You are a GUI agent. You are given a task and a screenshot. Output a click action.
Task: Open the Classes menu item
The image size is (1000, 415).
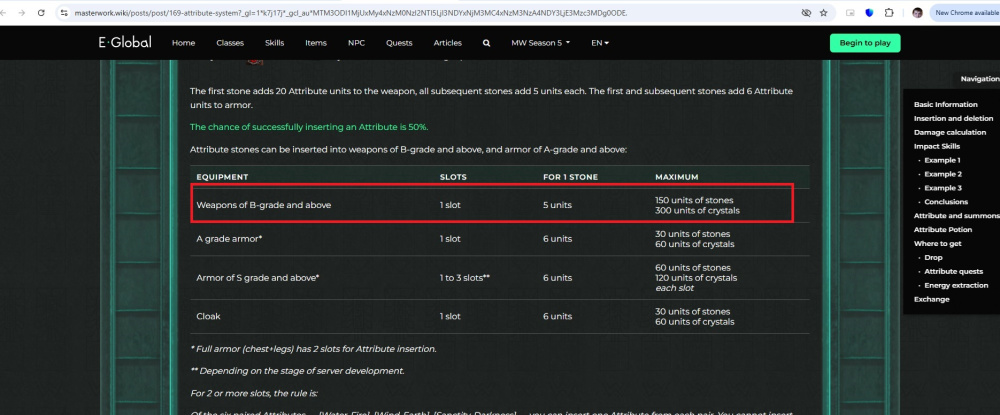click(230, 43)
